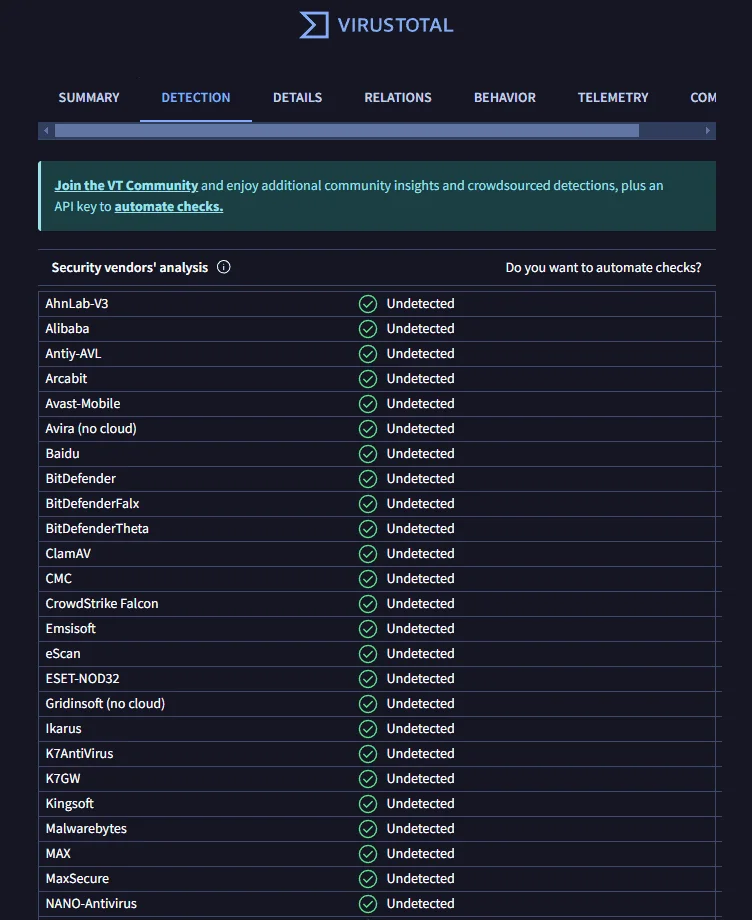Click the check icon for Avira (no cloud)
Screen dimensions: 752x920
(368, 429)
